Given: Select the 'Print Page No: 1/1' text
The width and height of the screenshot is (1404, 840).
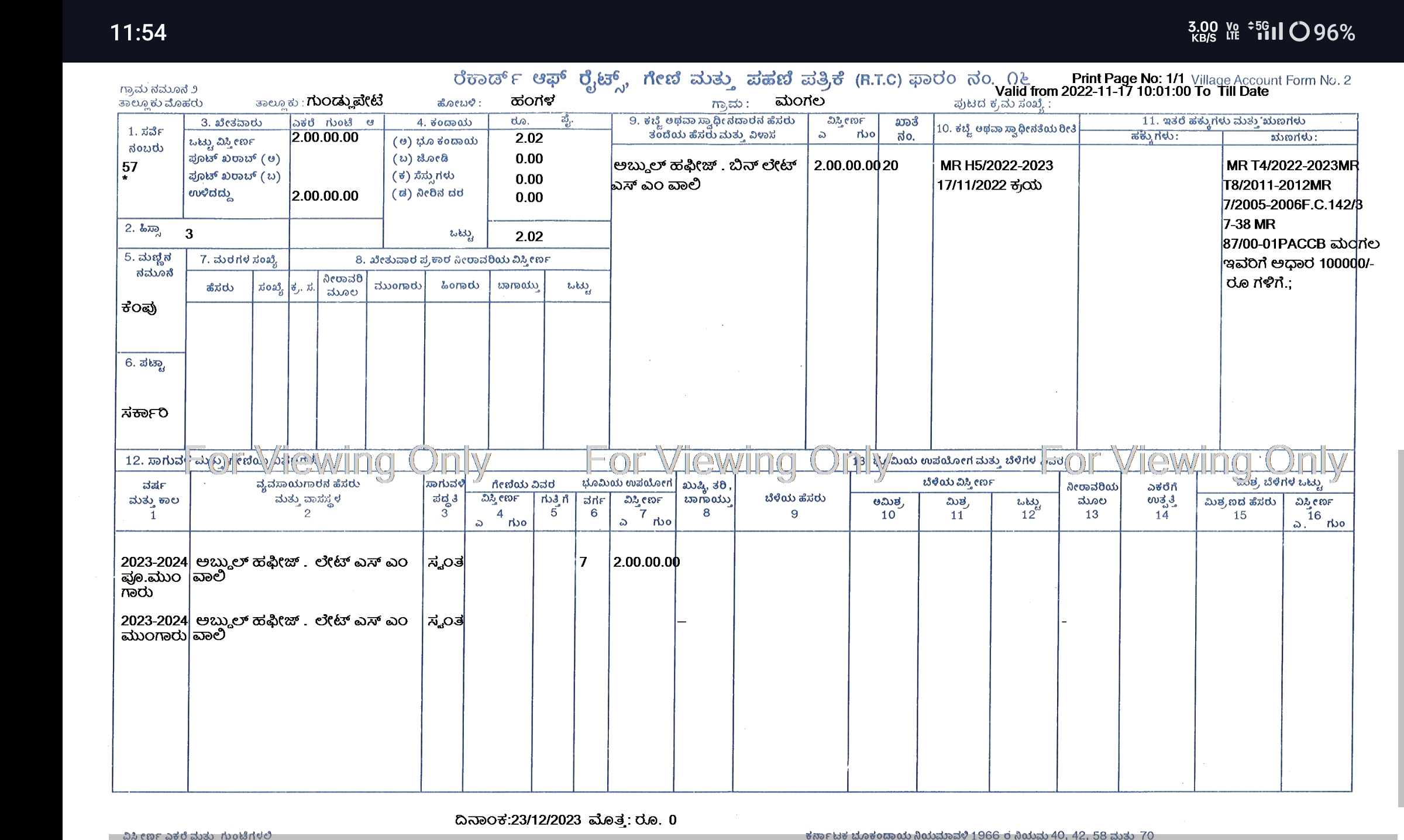Looking at the screenshot, I should (x=1128, y=78).
